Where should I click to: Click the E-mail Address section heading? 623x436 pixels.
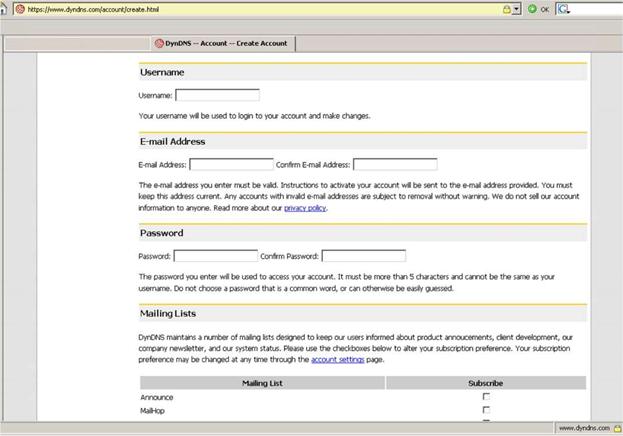point(172,141)
